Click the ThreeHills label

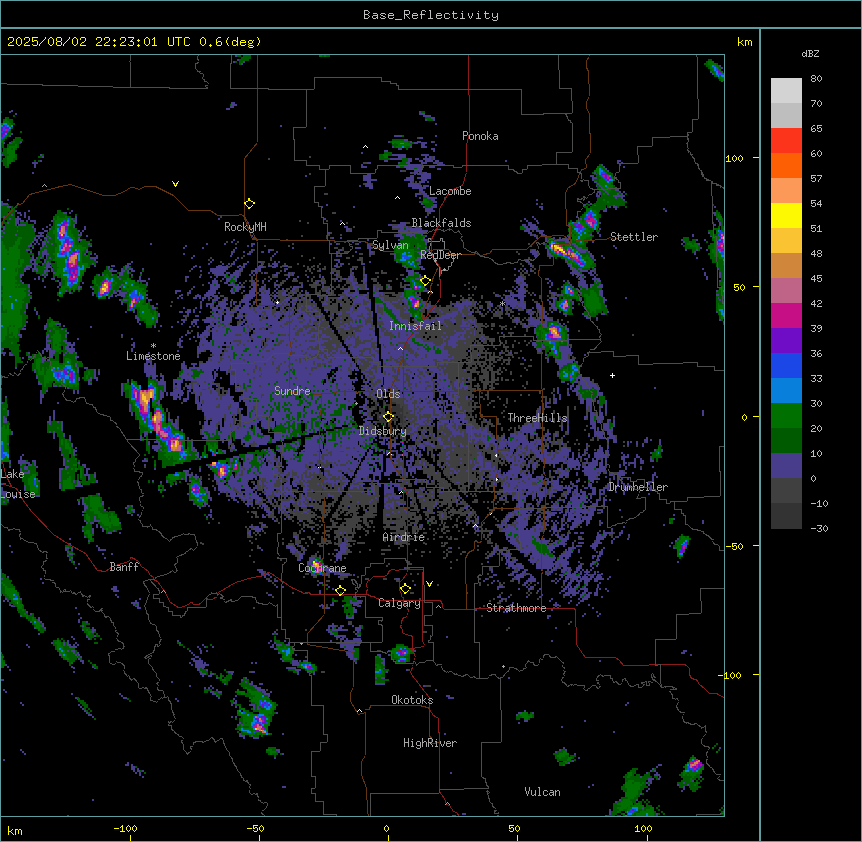coord(537,418)
